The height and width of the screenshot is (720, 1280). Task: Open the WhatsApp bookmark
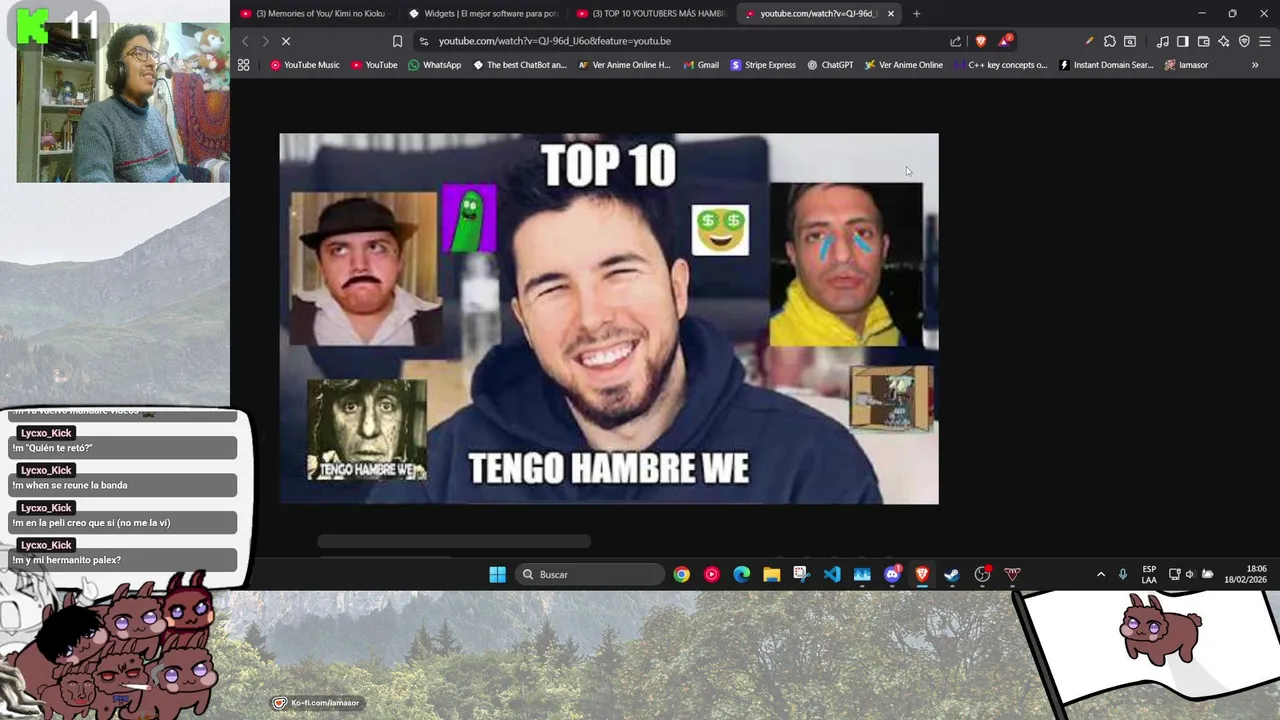[x=435, y=65]
